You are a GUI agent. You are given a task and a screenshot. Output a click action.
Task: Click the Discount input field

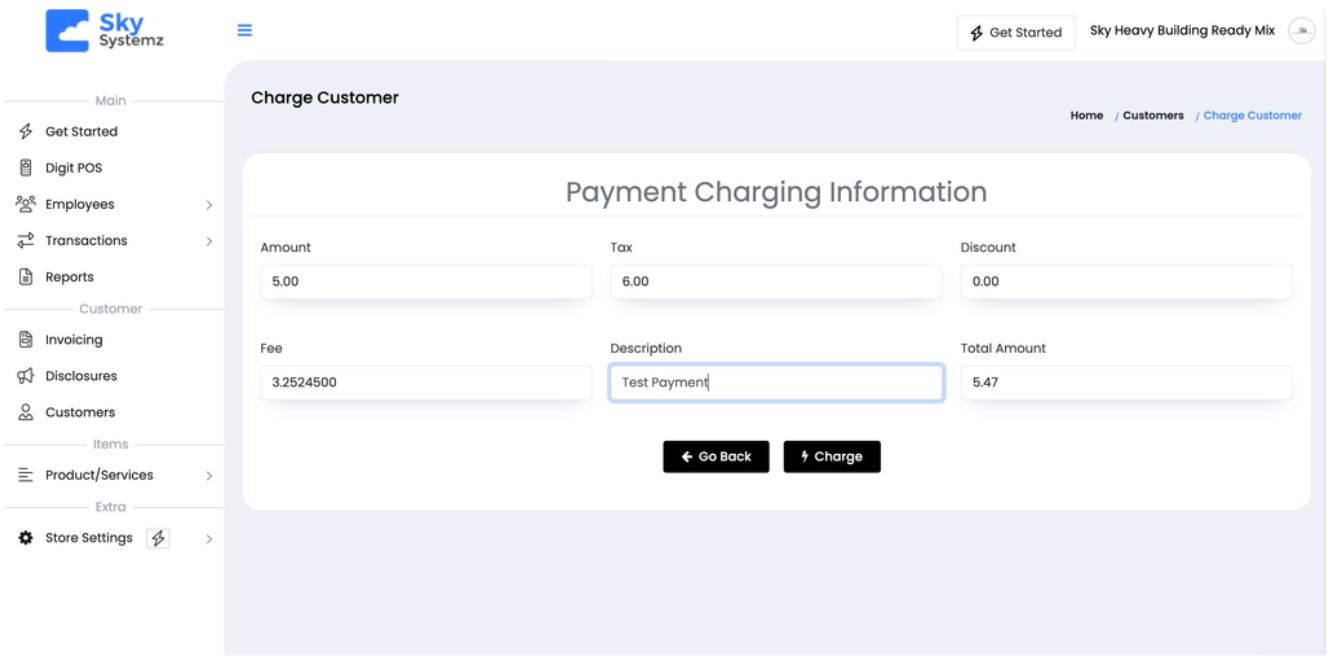click(x=1126, y=281)
